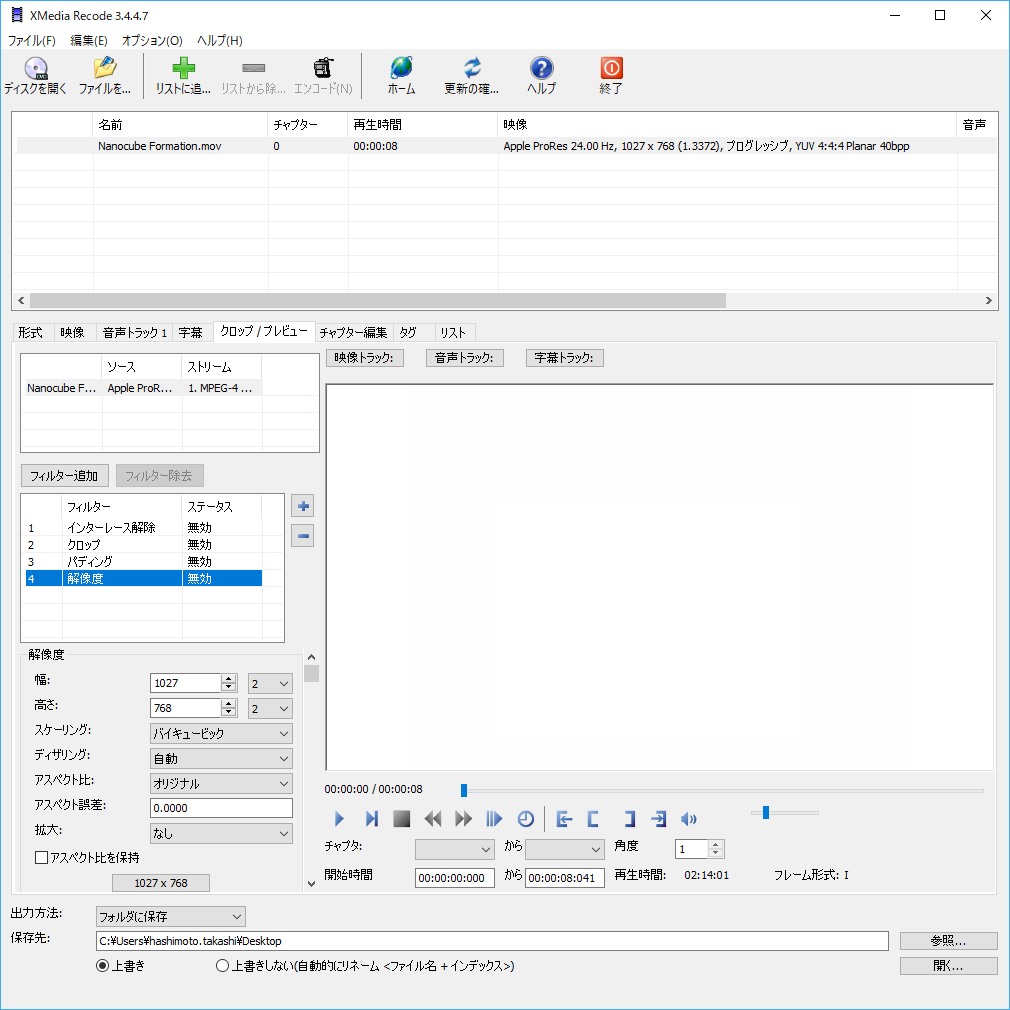Open the Edit (編集) menu
Image resolution: width=1010 pixels, height=1010 pixels.
[x=88, y=40]
